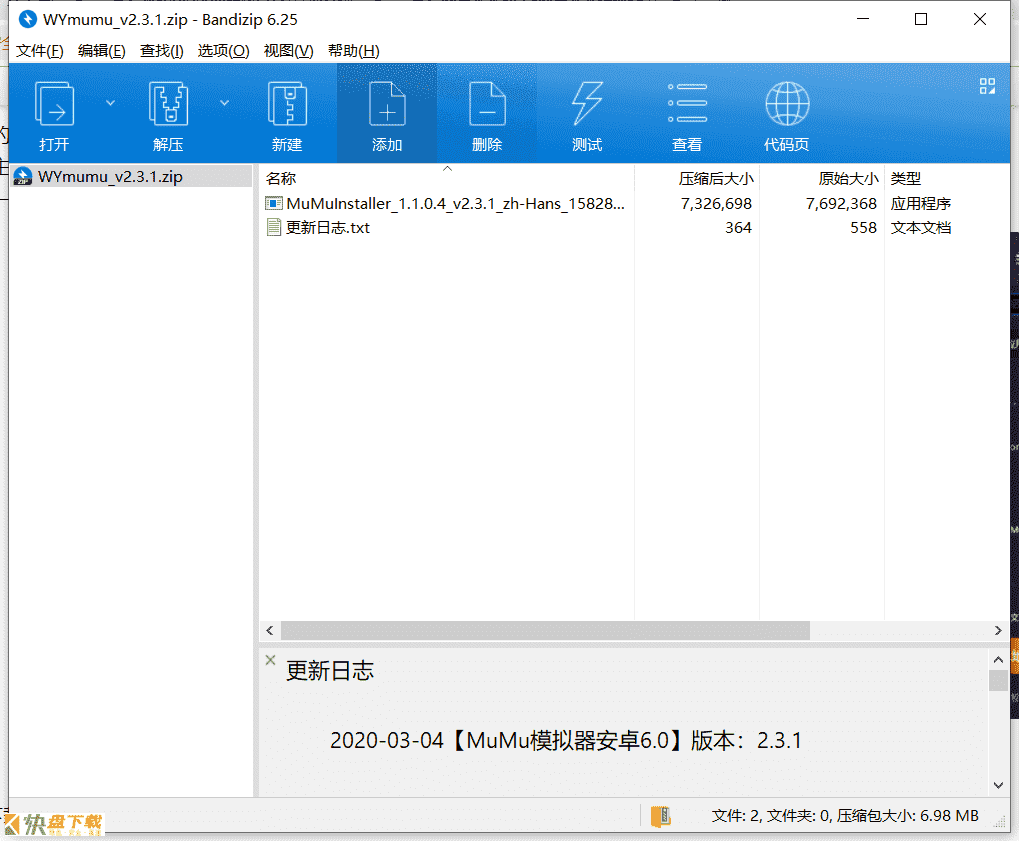The width and height of the screenshot is (1019, 841).
Task: Click the 更新日志.txt document icon
Action: click(274, 227)
